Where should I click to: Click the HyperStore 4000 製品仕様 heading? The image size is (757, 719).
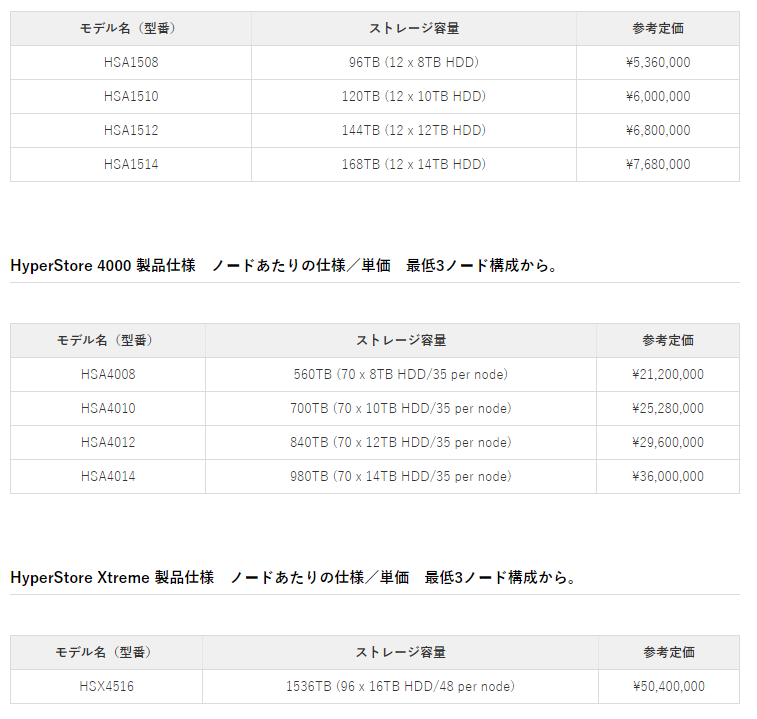click(103, 265)
